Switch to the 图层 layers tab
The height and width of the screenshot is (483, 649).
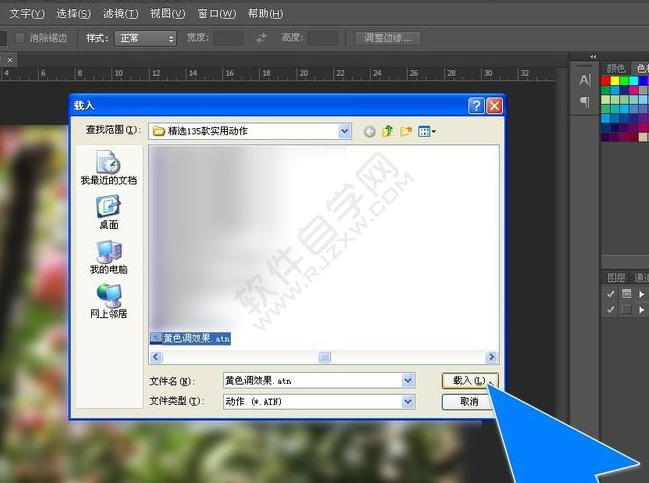pyautogui.click(x=615, y=278)
